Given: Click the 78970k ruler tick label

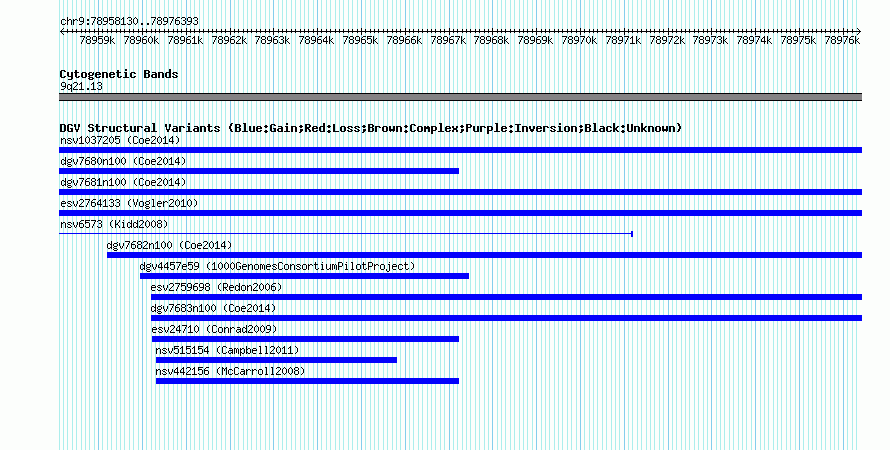Looking at the screenshot, I should click(580, 40).
